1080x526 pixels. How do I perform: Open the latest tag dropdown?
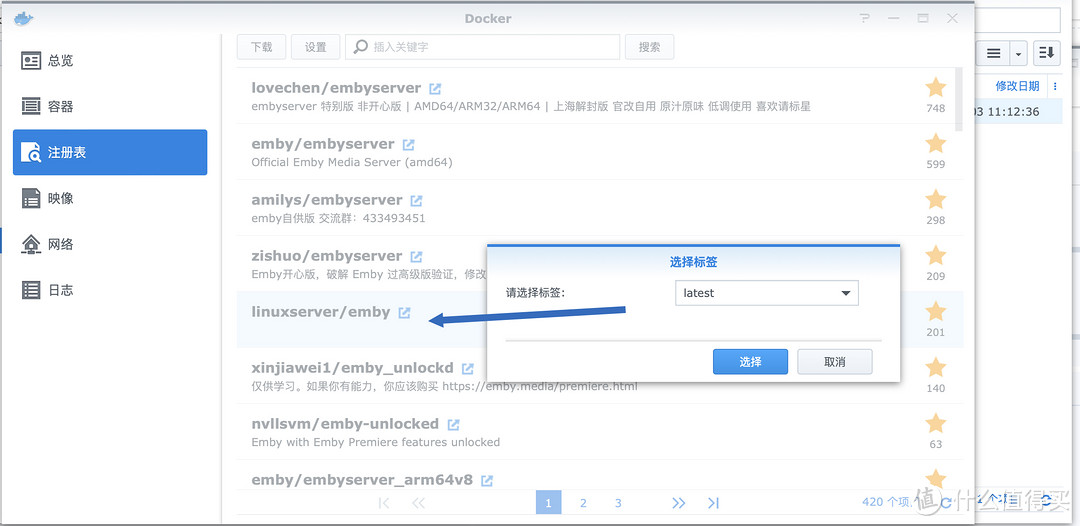pos(767,293)
